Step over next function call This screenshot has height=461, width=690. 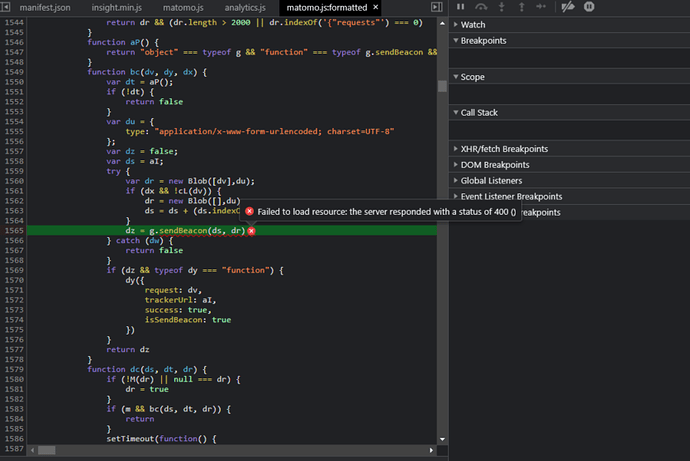pos(481,7)
